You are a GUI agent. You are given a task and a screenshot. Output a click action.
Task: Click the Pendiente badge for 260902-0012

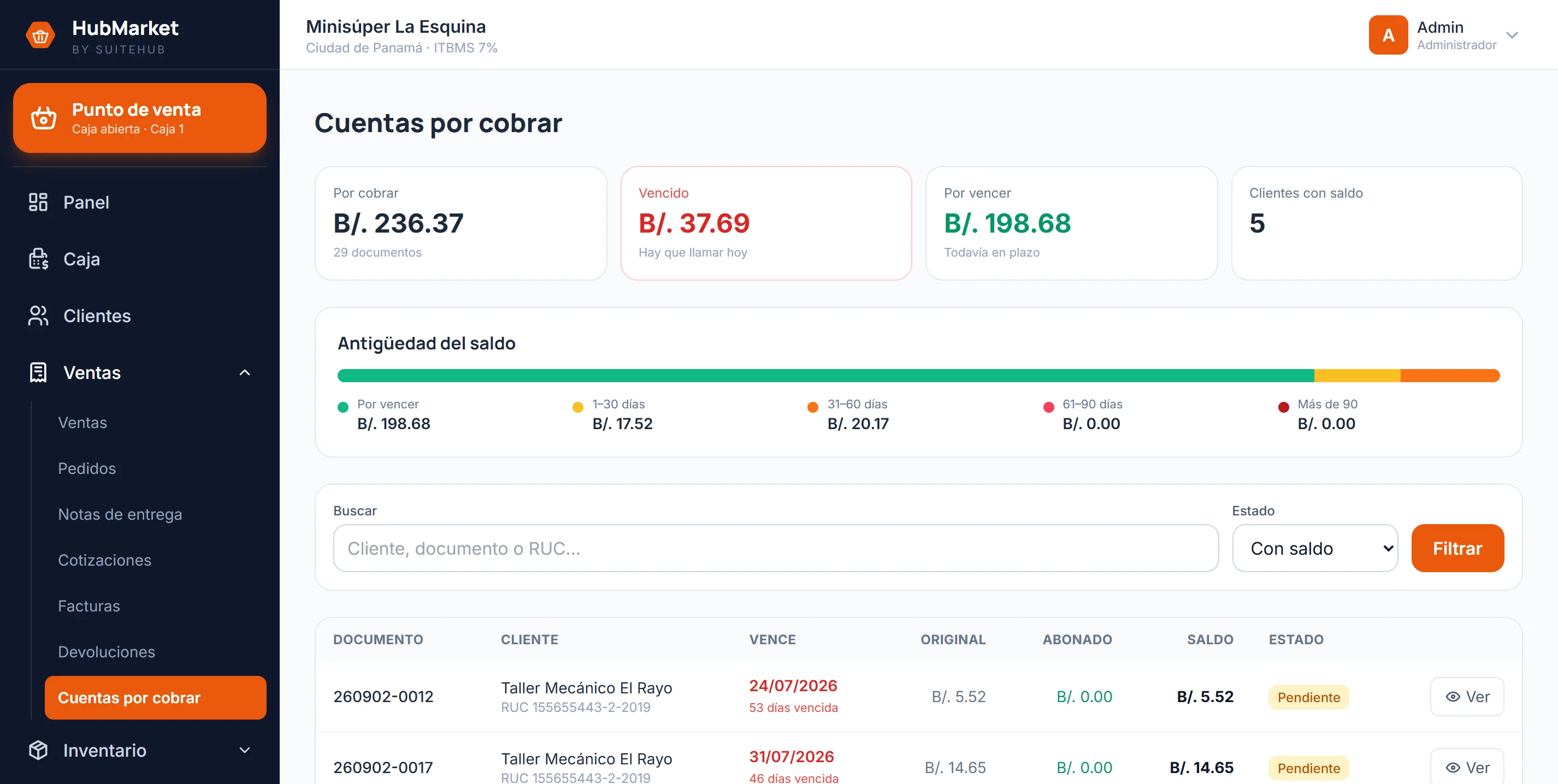click(1309, 697)
